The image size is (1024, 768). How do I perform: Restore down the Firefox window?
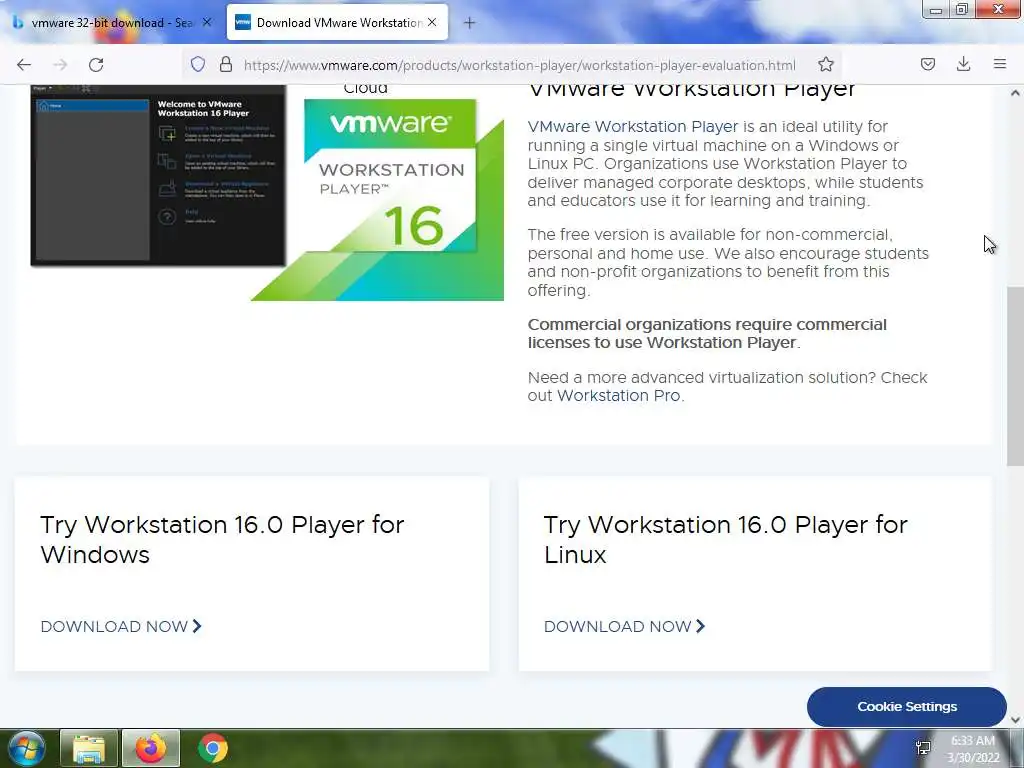(962, 10)
